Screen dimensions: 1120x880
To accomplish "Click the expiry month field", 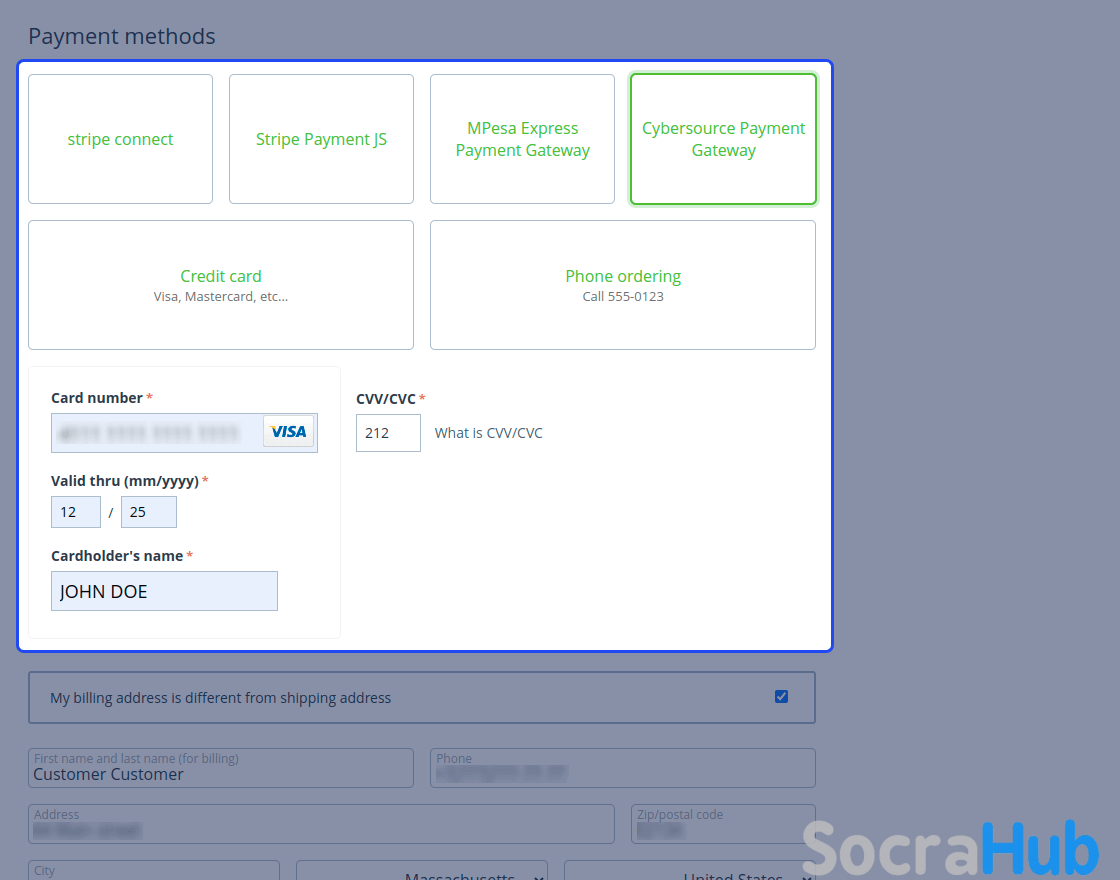I will point(75,512).
